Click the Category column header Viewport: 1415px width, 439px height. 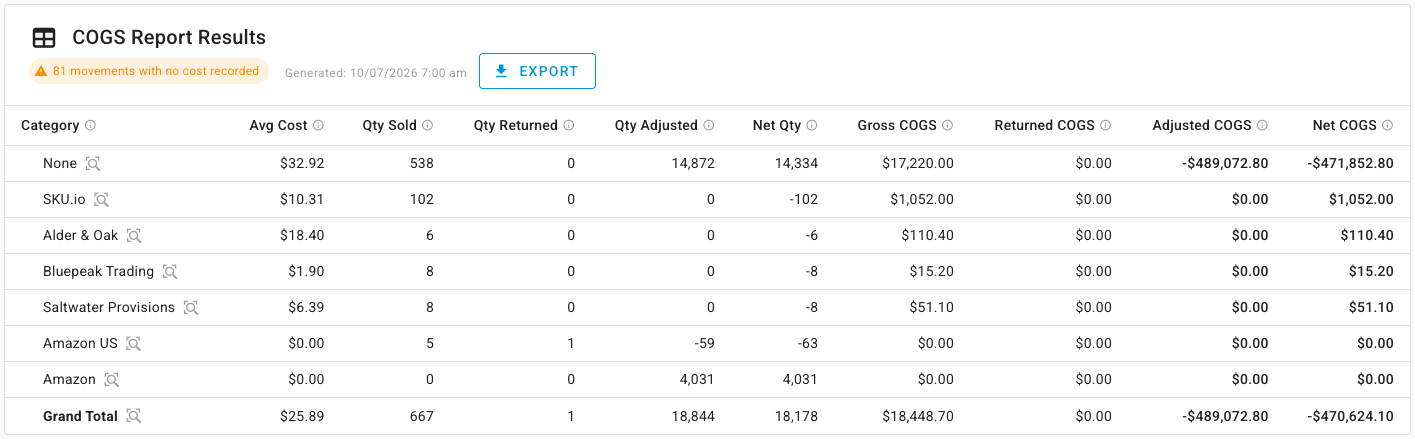(x=50, y=126)
